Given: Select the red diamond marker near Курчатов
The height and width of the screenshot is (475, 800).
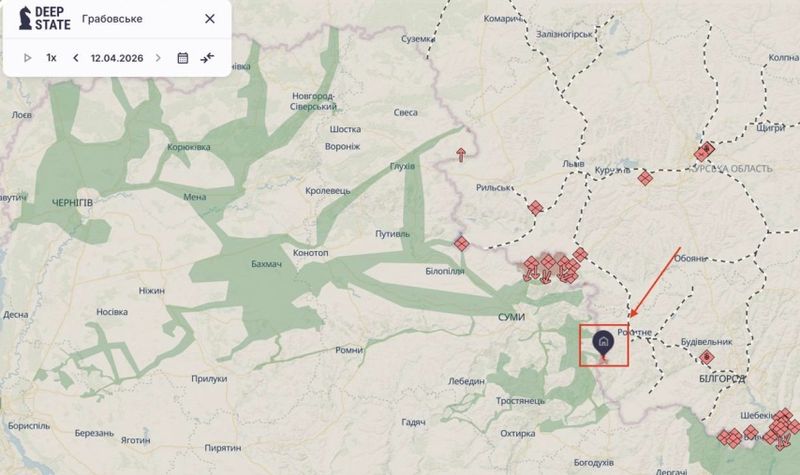Looking at the screenshot, I should pos(646,178).
